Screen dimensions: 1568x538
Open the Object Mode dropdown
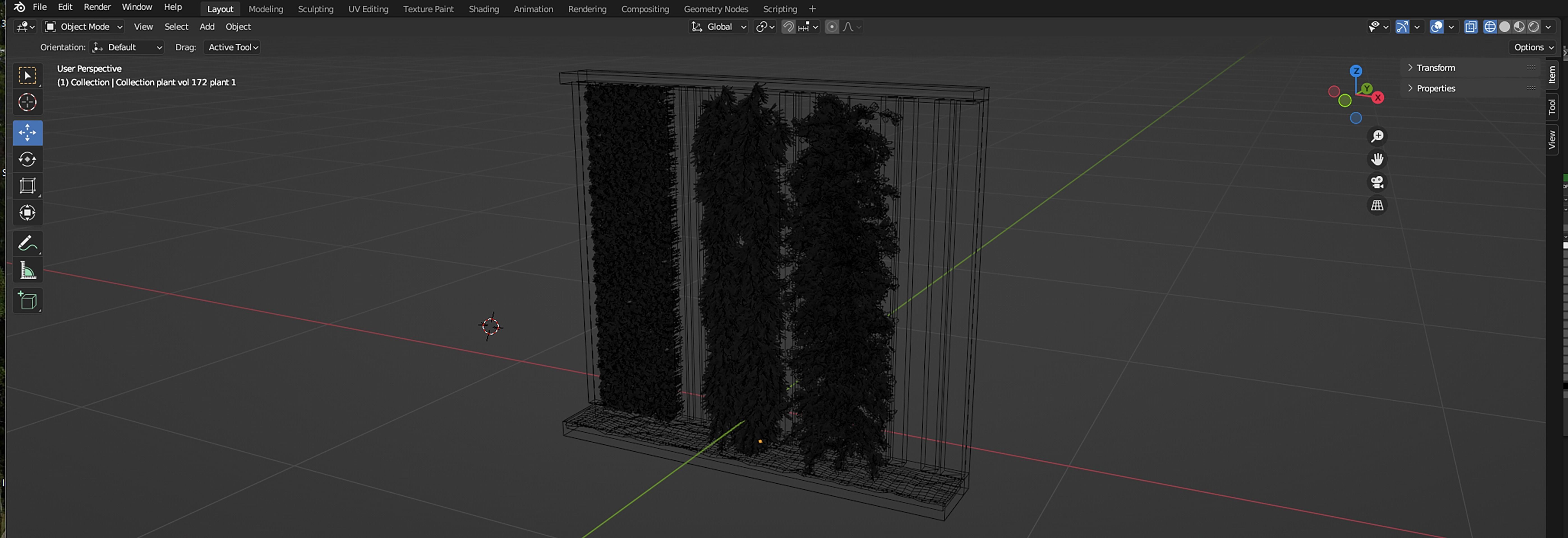click(x=84, y=27)
